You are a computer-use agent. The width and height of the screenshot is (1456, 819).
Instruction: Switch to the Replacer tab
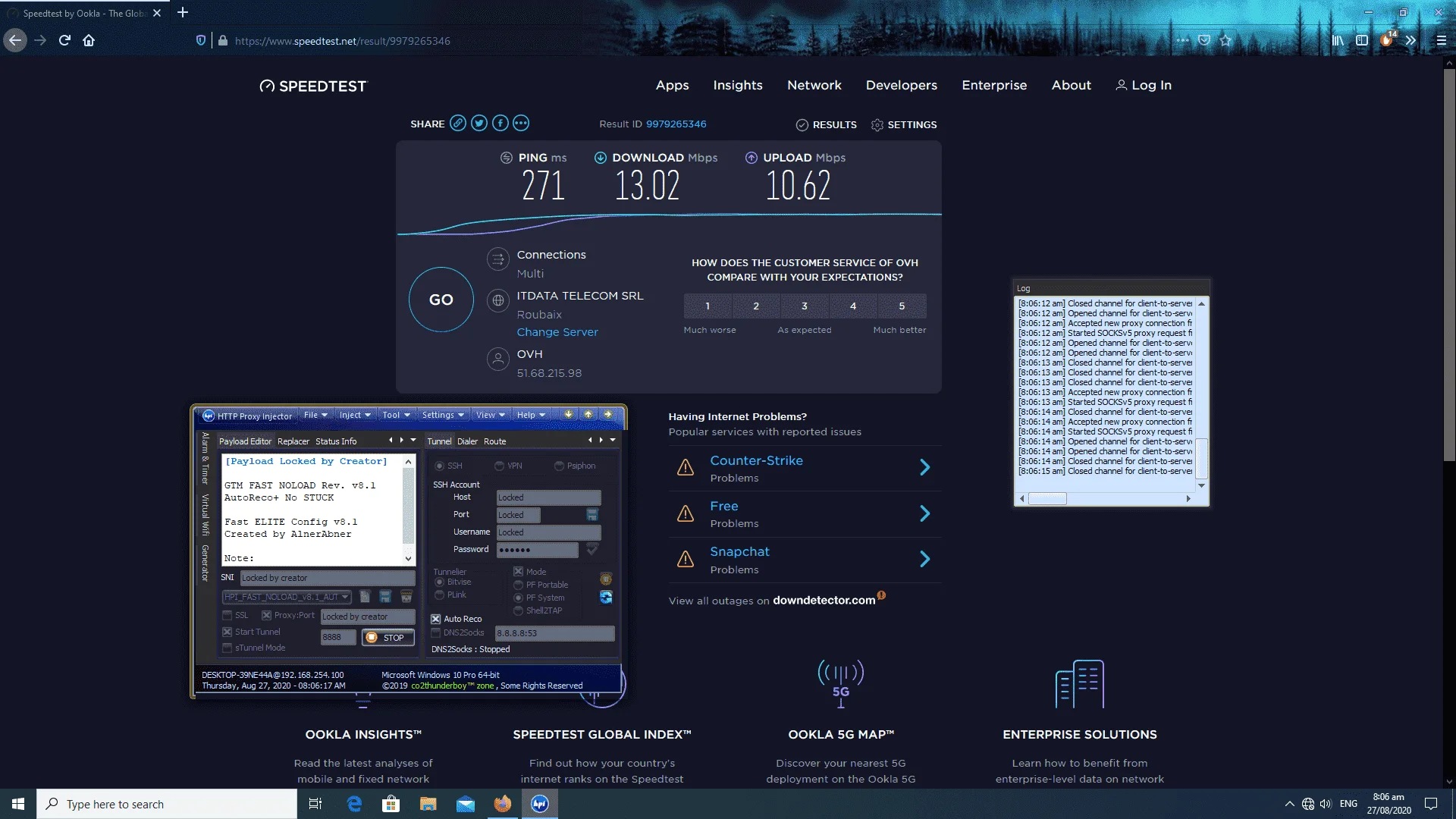293,441
